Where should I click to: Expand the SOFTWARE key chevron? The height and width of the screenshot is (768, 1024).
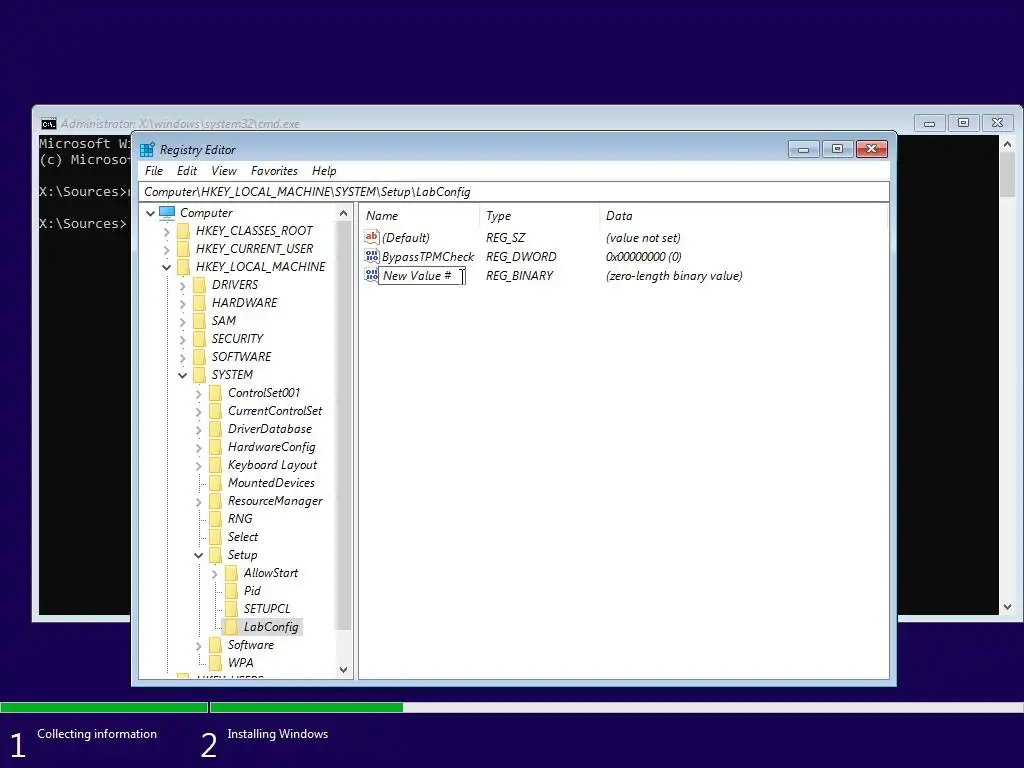(x=183, y=358)
